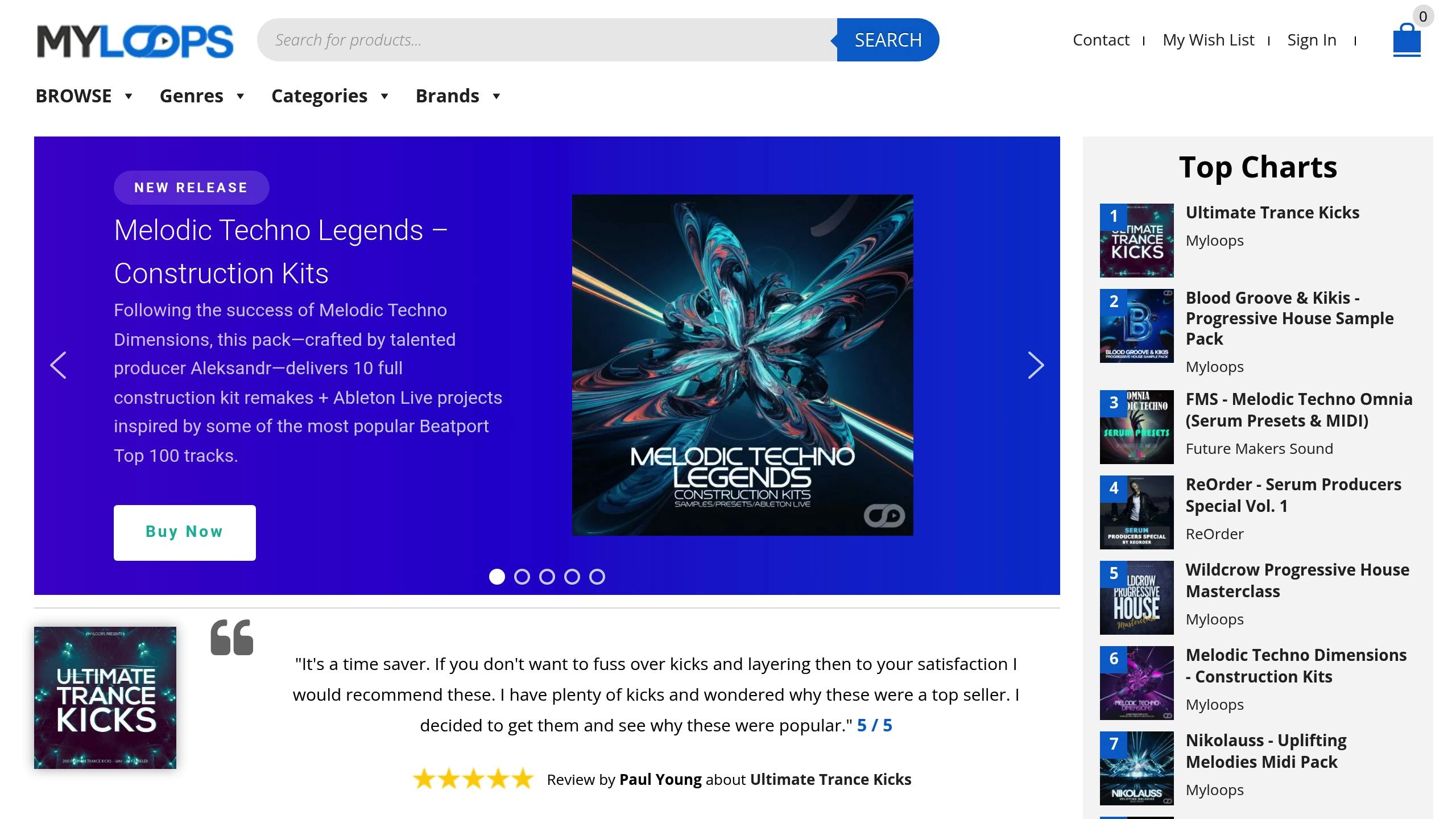Click the five-star review rating
This screenshot has width=1456, height=819.
point(473,779)
